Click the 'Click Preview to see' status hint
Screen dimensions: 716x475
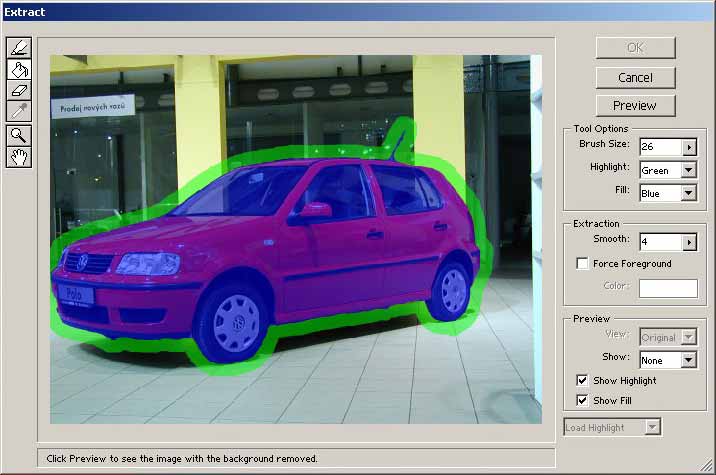(x=182, y=459)
